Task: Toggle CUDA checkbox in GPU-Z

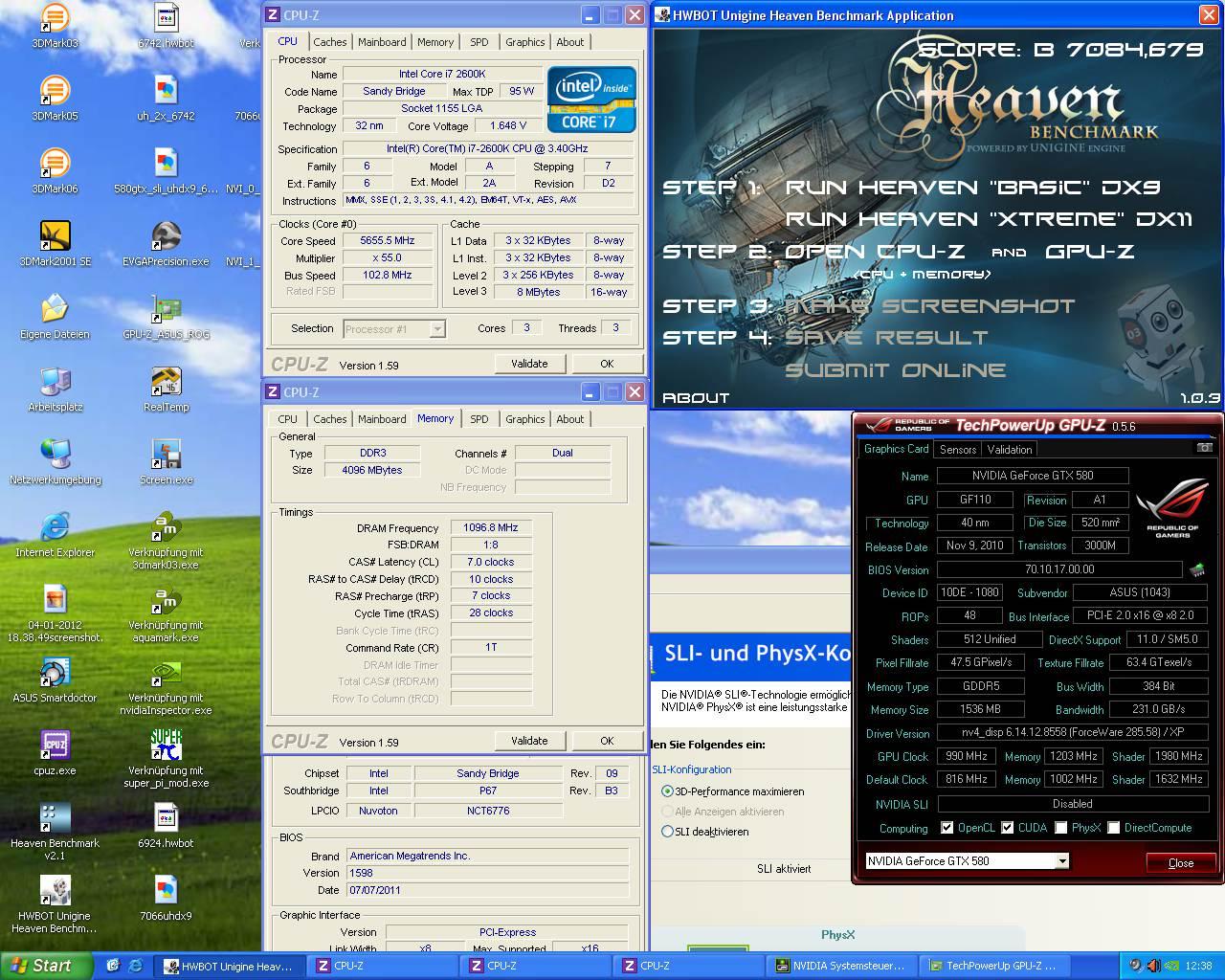Action: [1007, 828]
